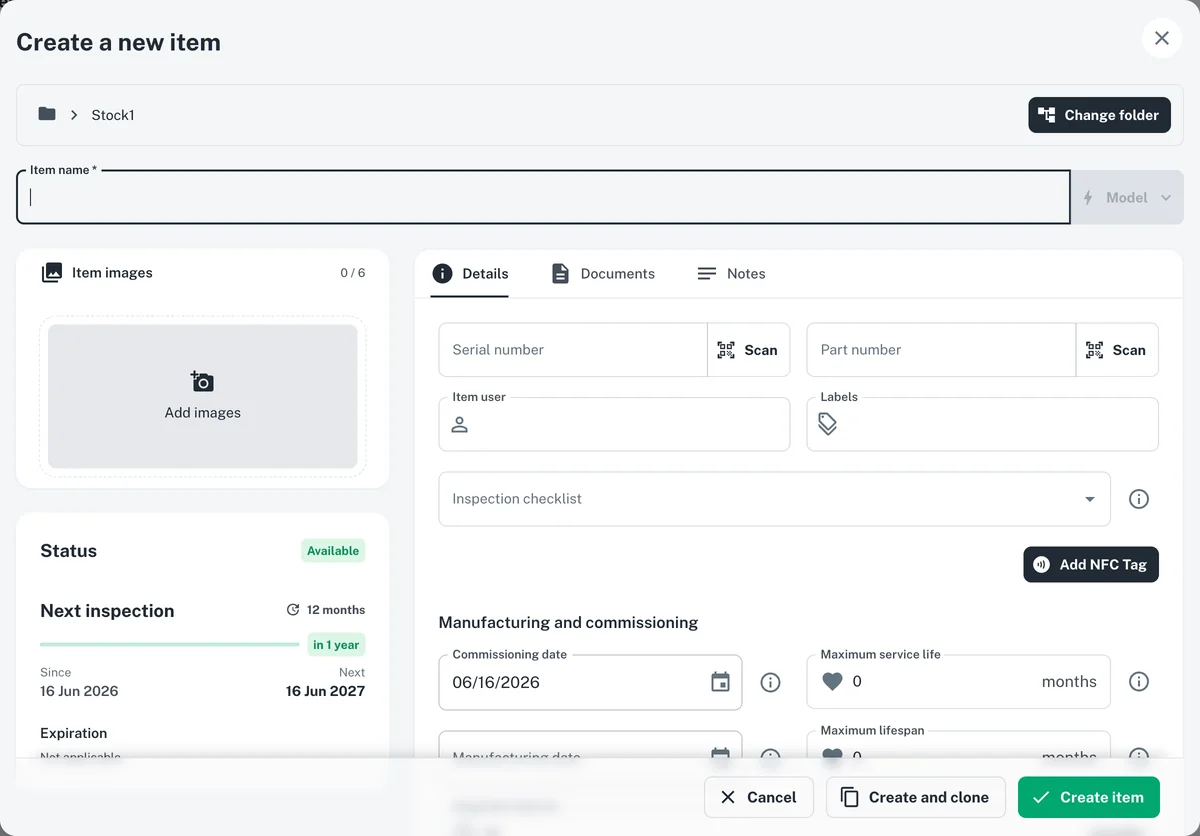
Task: Click the Manufacturing and commissioning heading
Action: point(568,622)
